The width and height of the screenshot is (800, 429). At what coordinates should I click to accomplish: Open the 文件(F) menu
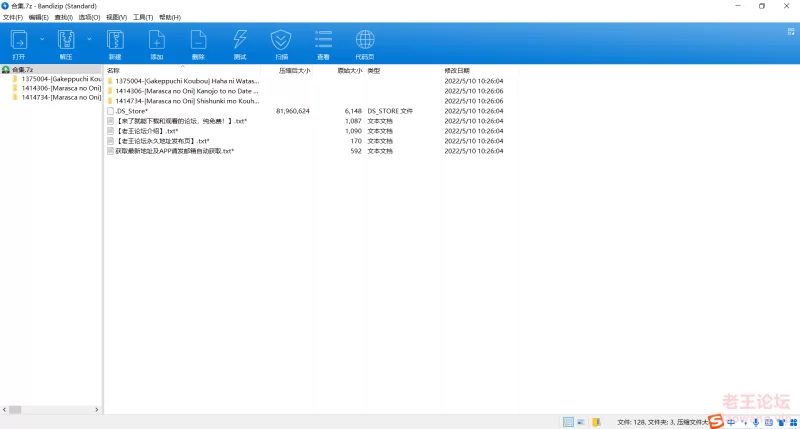coord(13,17)
